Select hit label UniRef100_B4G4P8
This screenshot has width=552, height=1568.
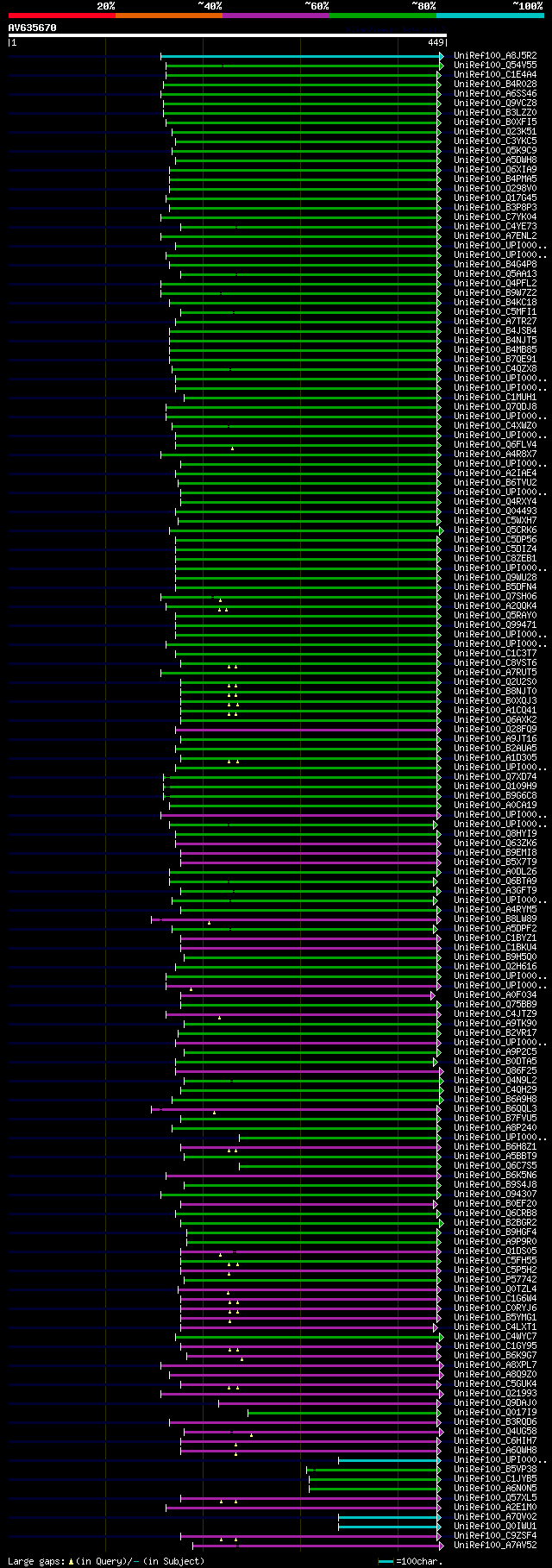click(495, 264)
